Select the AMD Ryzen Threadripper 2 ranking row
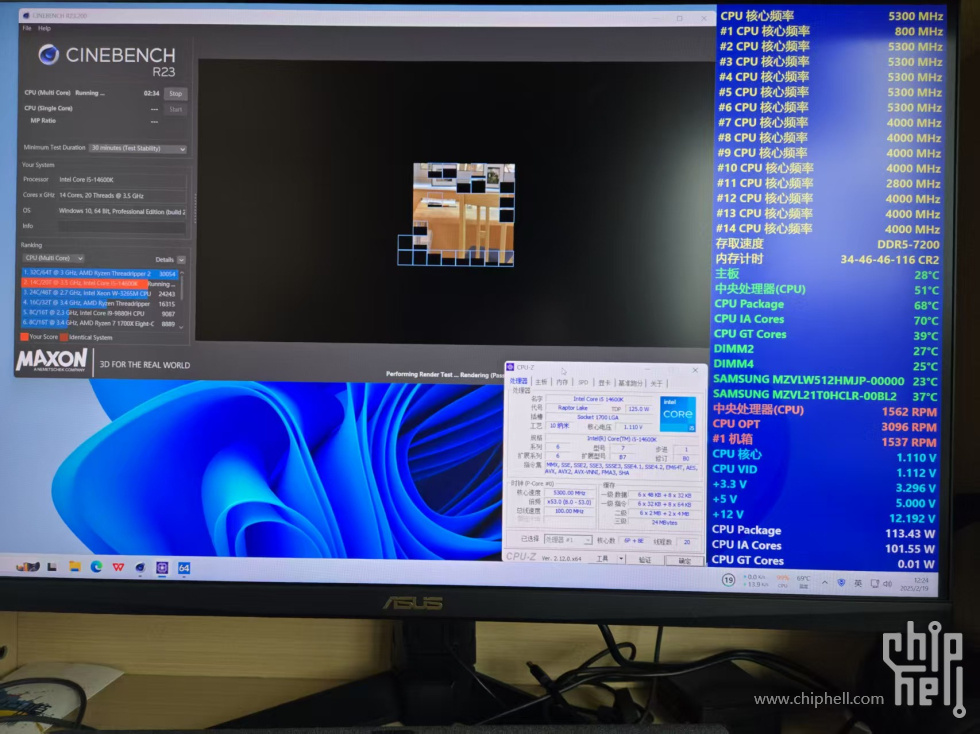The width and height of the screenshot is (980, 734). pyautogui.click(x=100, y=273)
